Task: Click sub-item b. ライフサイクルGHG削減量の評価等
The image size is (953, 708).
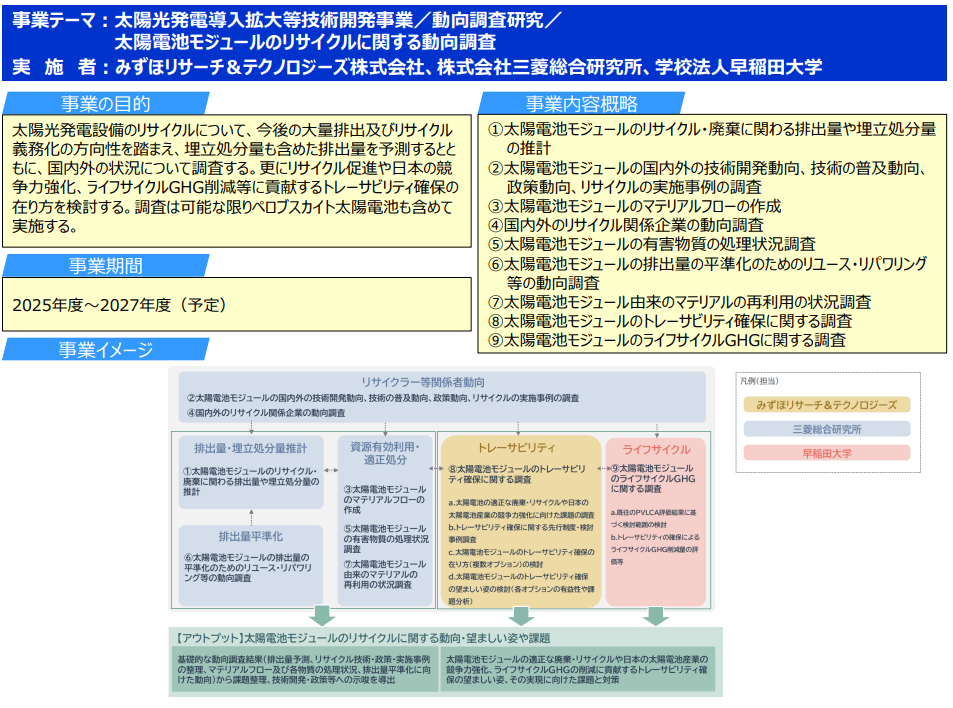Action: pyautogui.click(x=655, y=549)
